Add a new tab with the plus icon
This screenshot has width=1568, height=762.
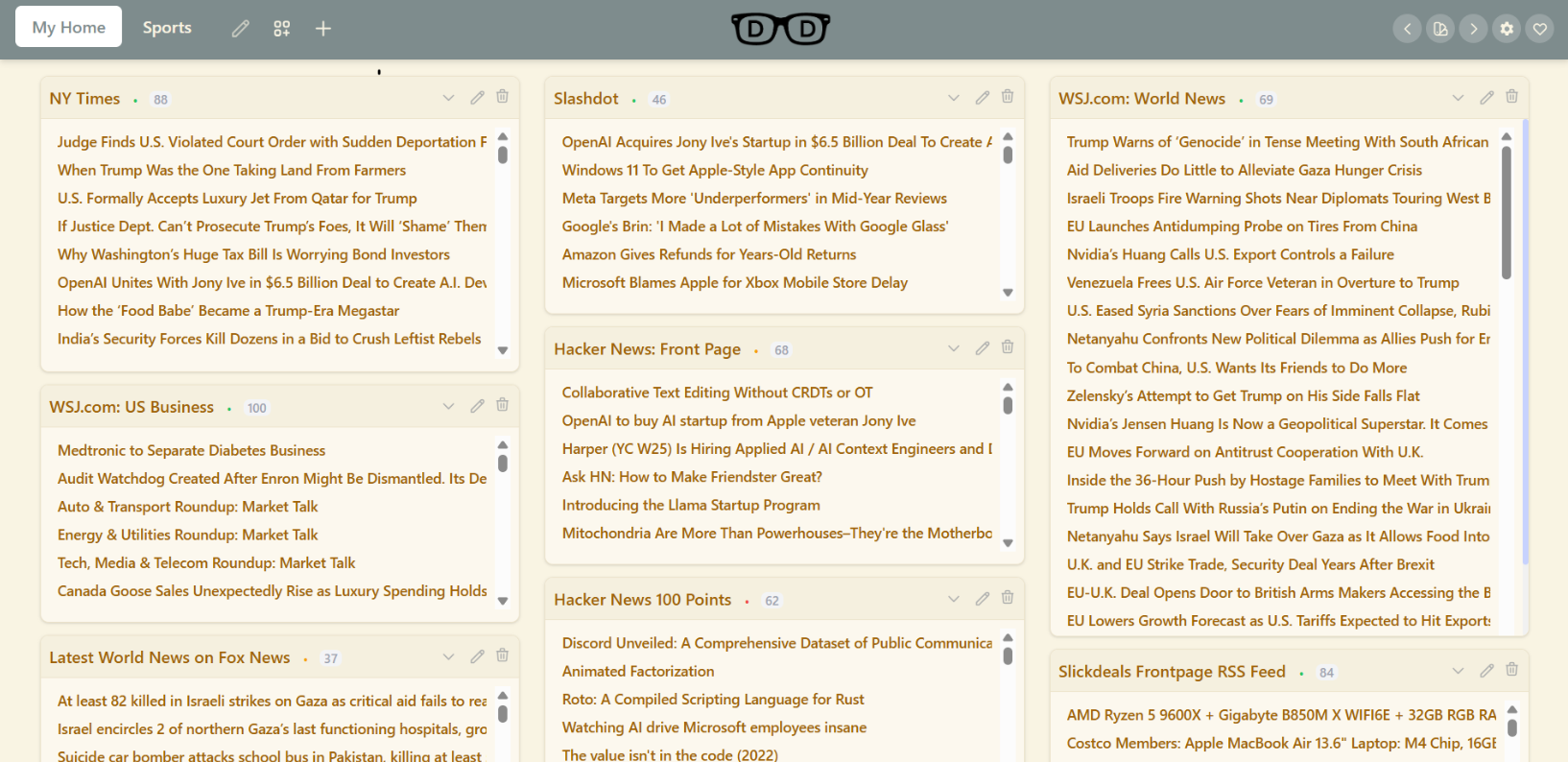323,29
